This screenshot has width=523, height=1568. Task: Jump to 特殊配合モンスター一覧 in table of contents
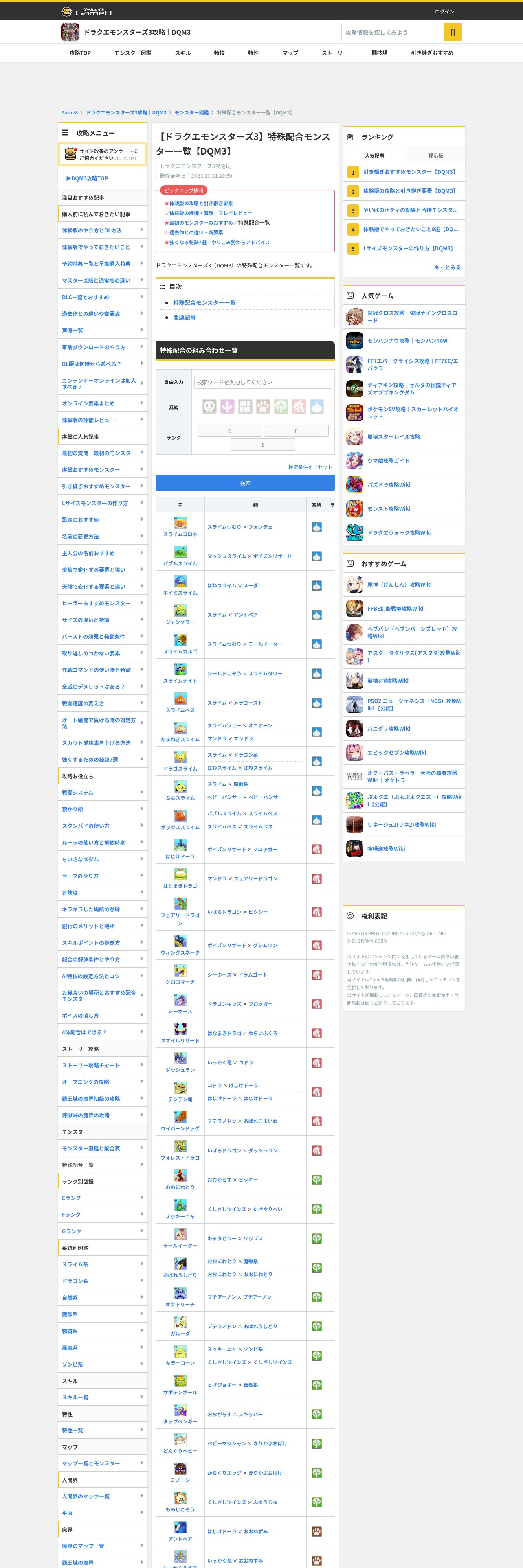pyautogui.click(x=204, y=302)
